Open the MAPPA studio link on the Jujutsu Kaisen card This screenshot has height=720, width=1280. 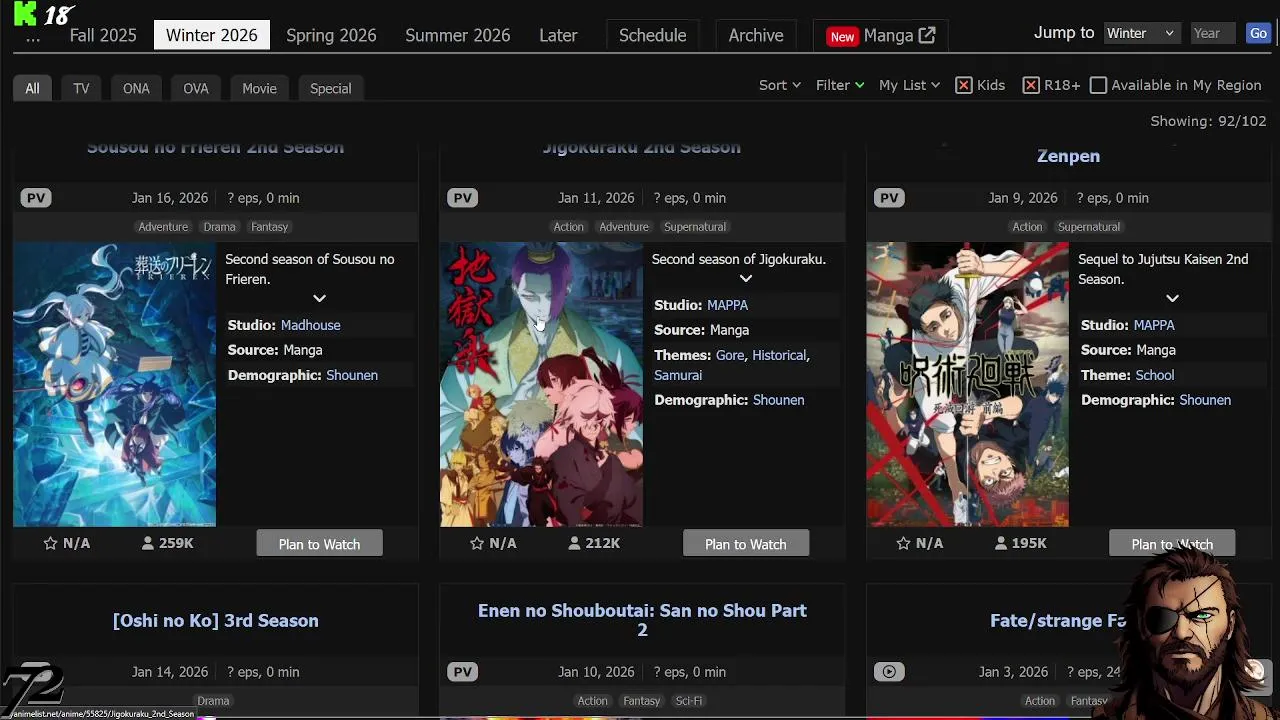click(1154, 325)
